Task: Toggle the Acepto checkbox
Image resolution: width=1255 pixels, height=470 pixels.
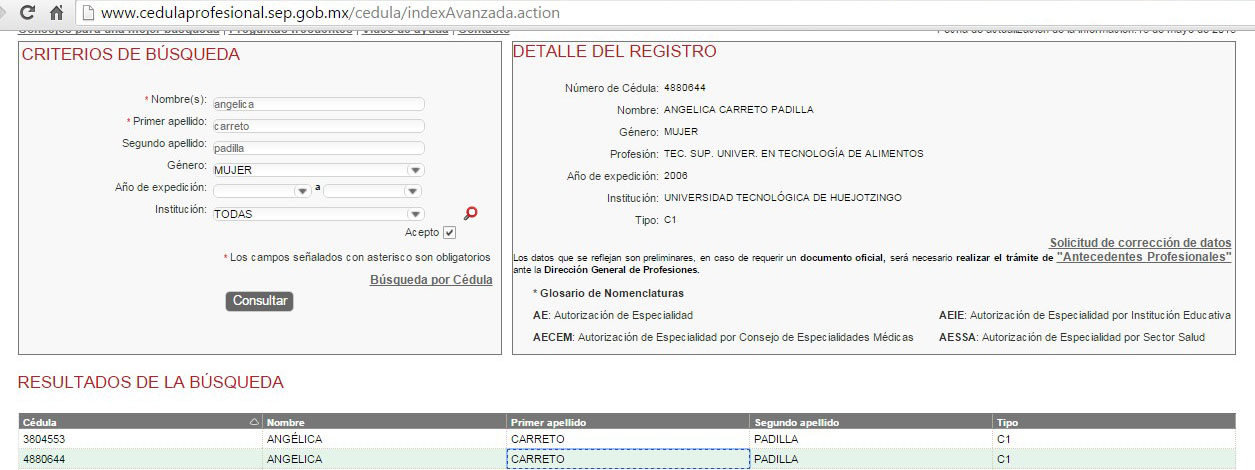Action: coord(449,233)
